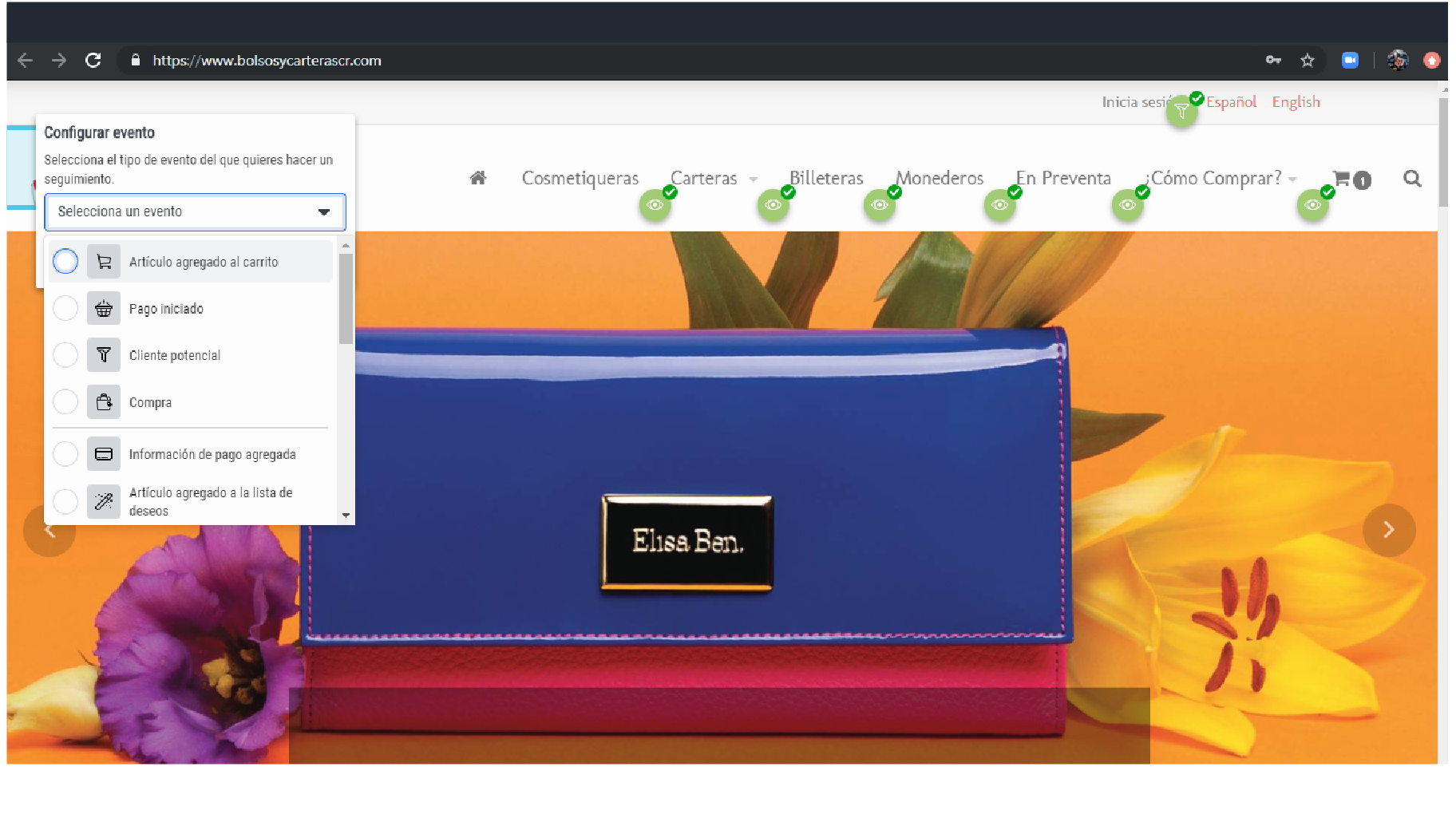The image size is (1456, 822).
Task: Click the eye badge under Carteras
Action: pos(773,205)
